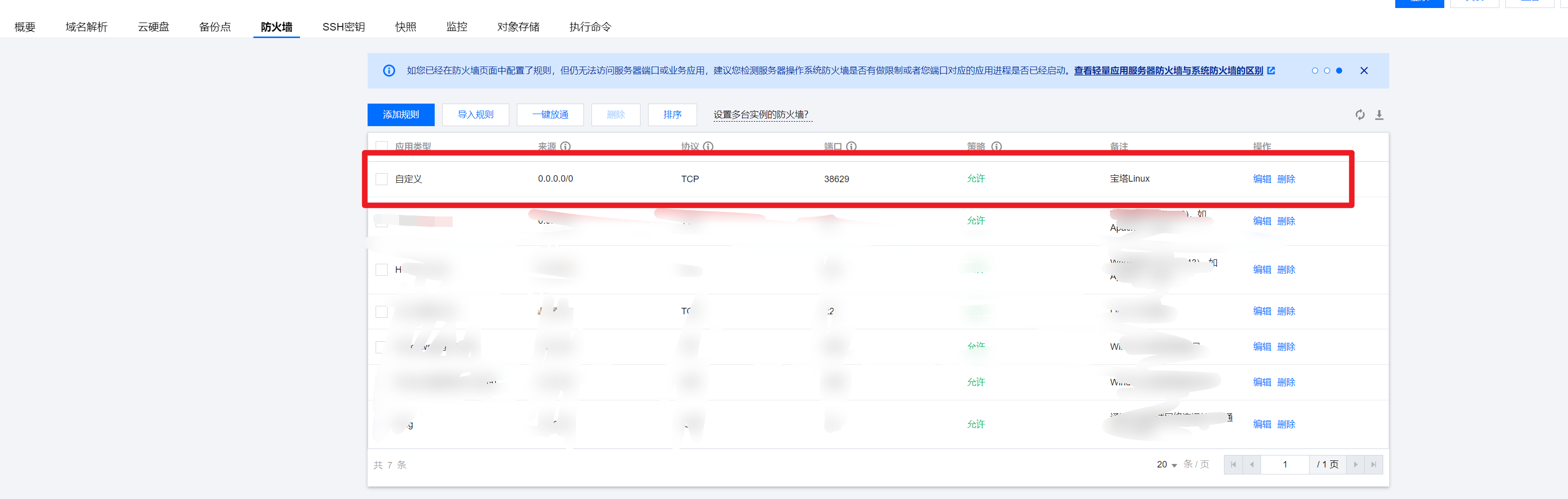Click the 0.0.0.0/0 source cell
Image resolution: width=1568 pixels, height=499 pixels.
[555, 179]
